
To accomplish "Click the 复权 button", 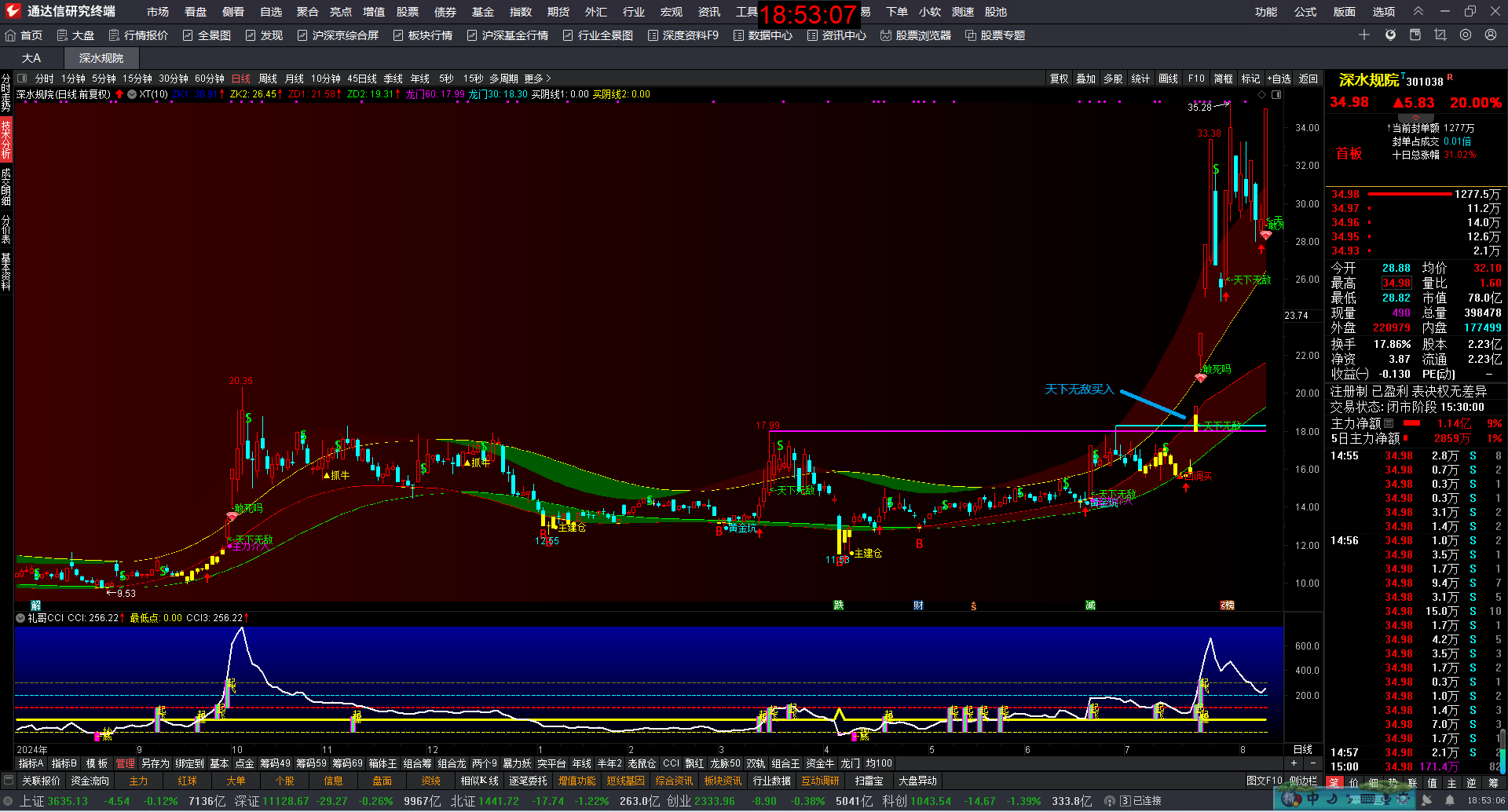I will click(x=1059, y=79).
